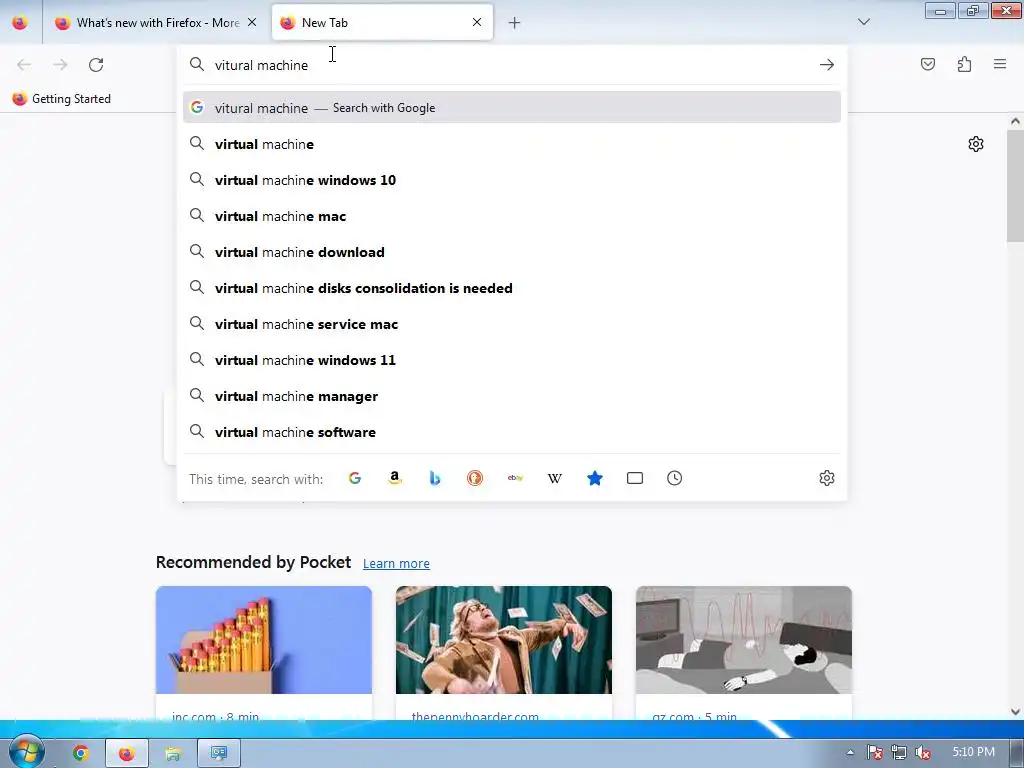Search this time with Wikipedia icon
This screenshot has width=1024, height=768.
pos(554,478)
